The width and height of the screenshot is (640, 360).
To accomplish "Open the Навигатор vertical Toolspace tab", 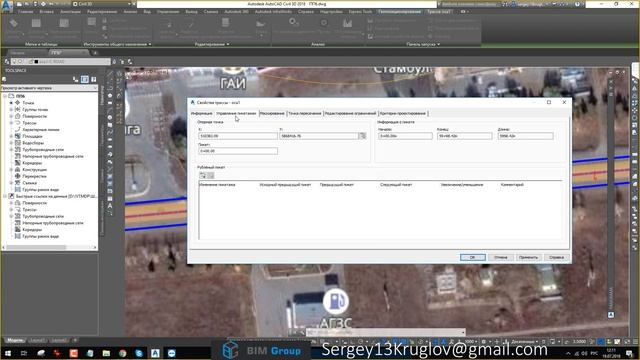I will 102,96.
